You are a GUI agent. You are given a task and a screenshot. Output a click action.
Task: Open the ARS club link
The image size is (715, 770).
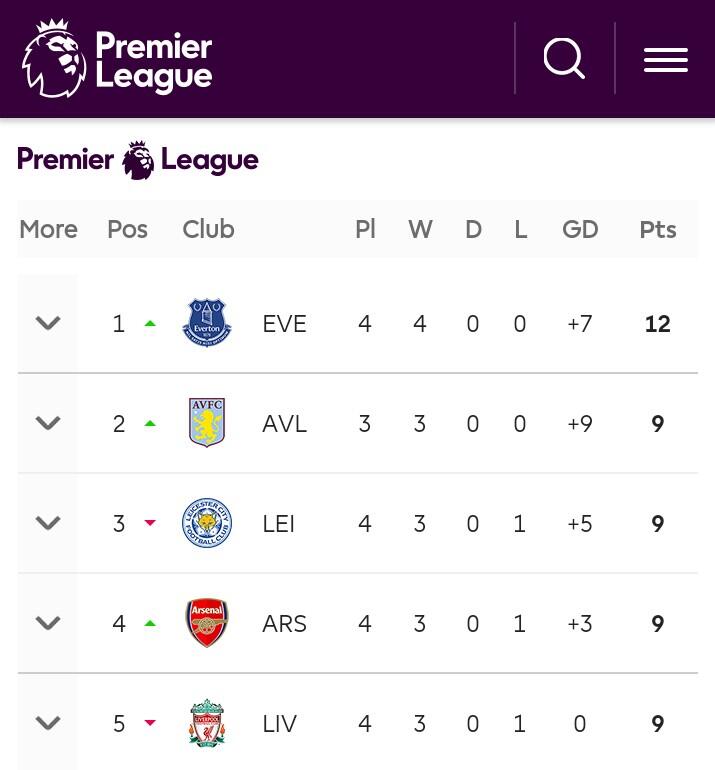click(284, 624)
